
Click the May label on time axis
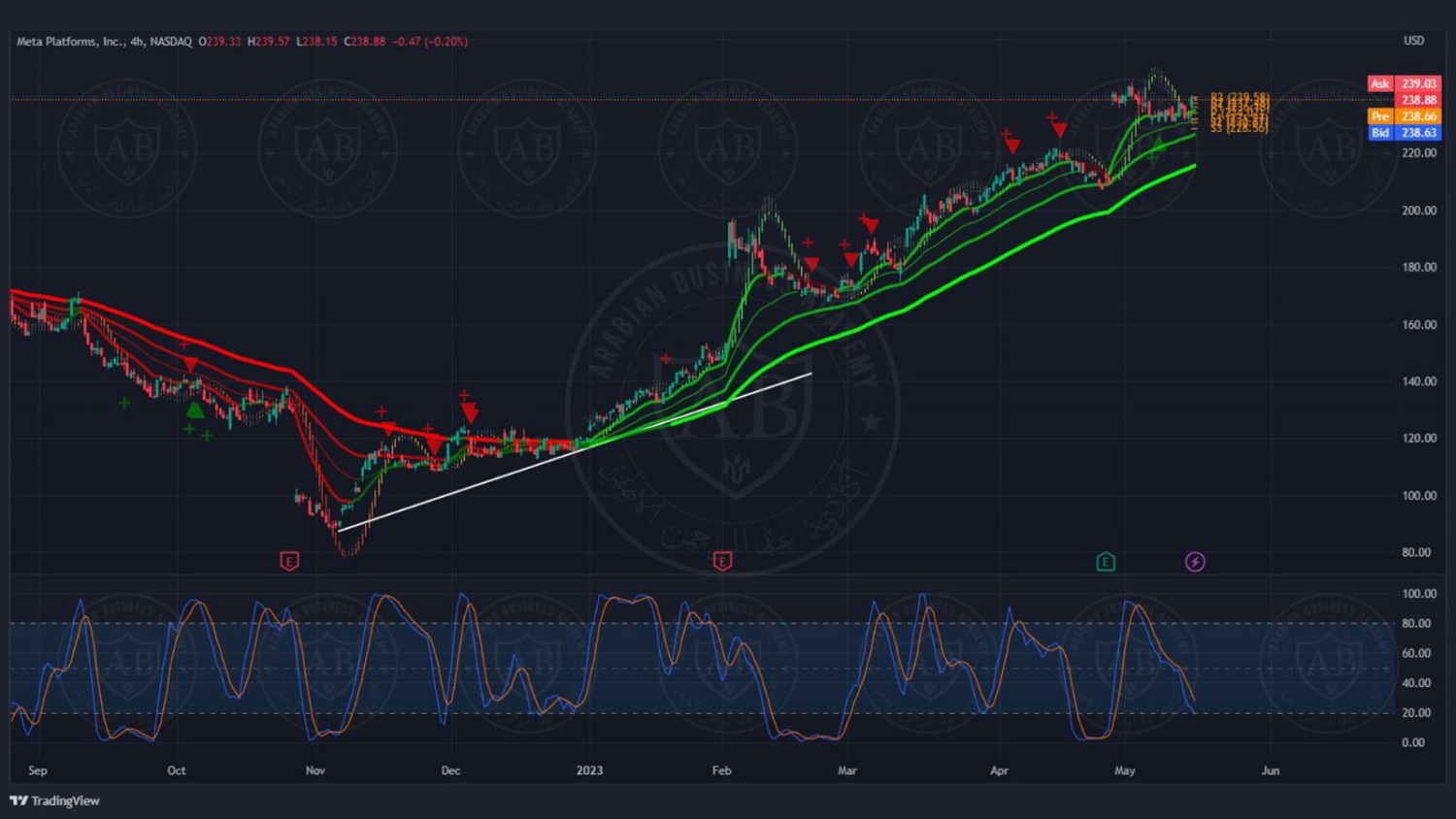coord(1125,770)
